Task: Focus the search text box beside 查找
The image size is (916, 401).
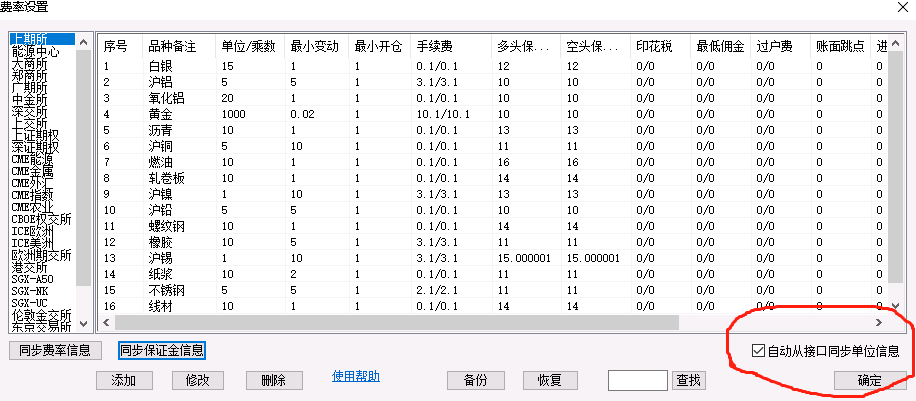Action: click(637, 380)
